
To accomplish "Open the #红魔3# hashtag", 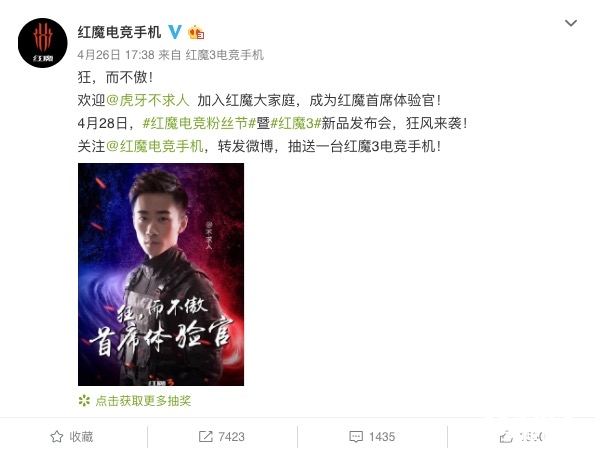I will tap(296, 123).
